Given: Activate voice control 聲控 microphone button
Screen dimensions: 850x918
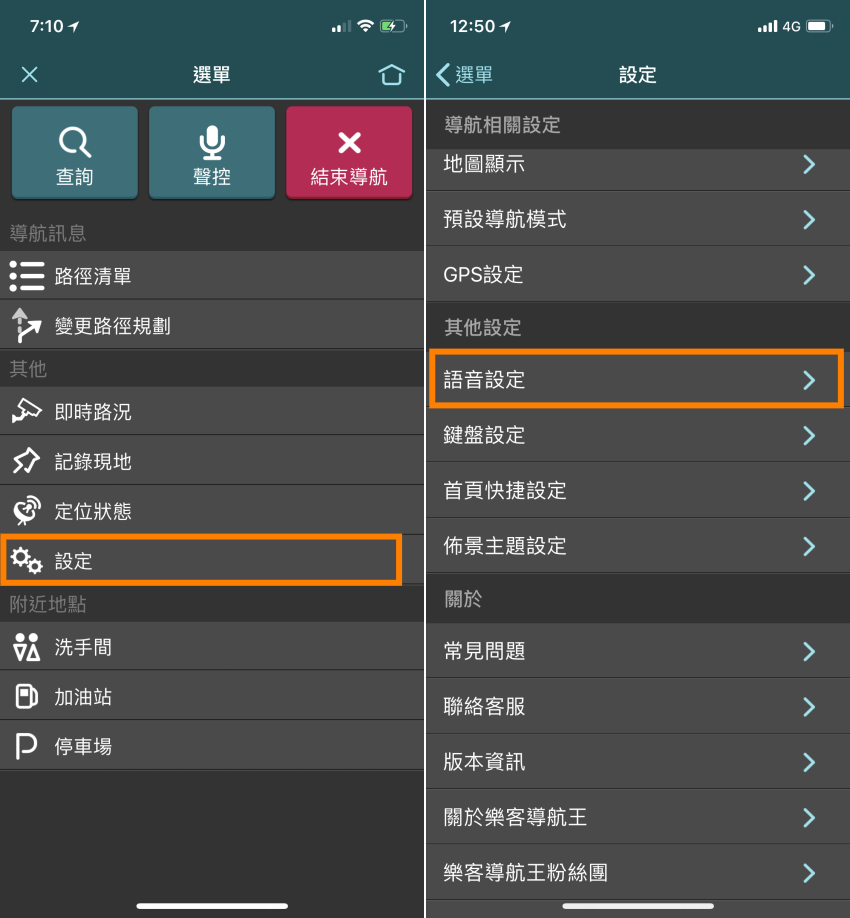Looking at the screenshot, I should click(x=212, y=153).
